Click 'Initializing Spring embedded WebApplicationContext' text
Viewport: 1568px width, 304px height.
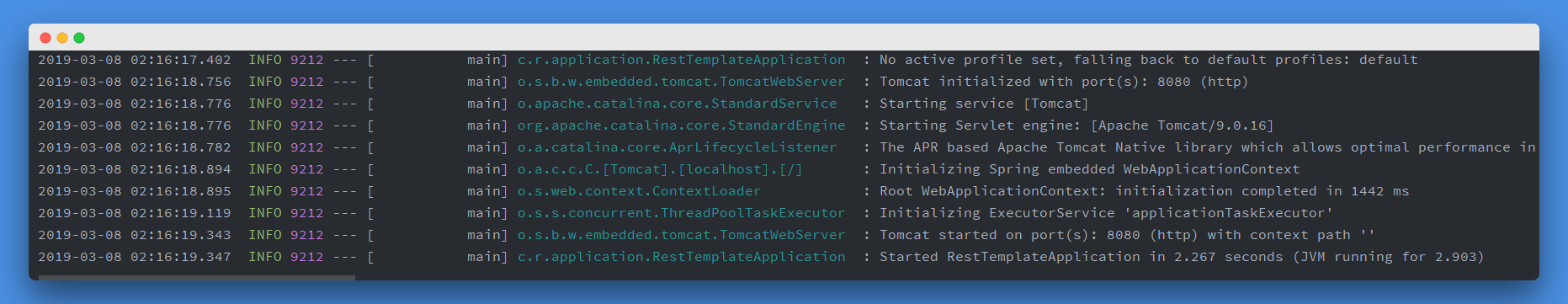1090,169
